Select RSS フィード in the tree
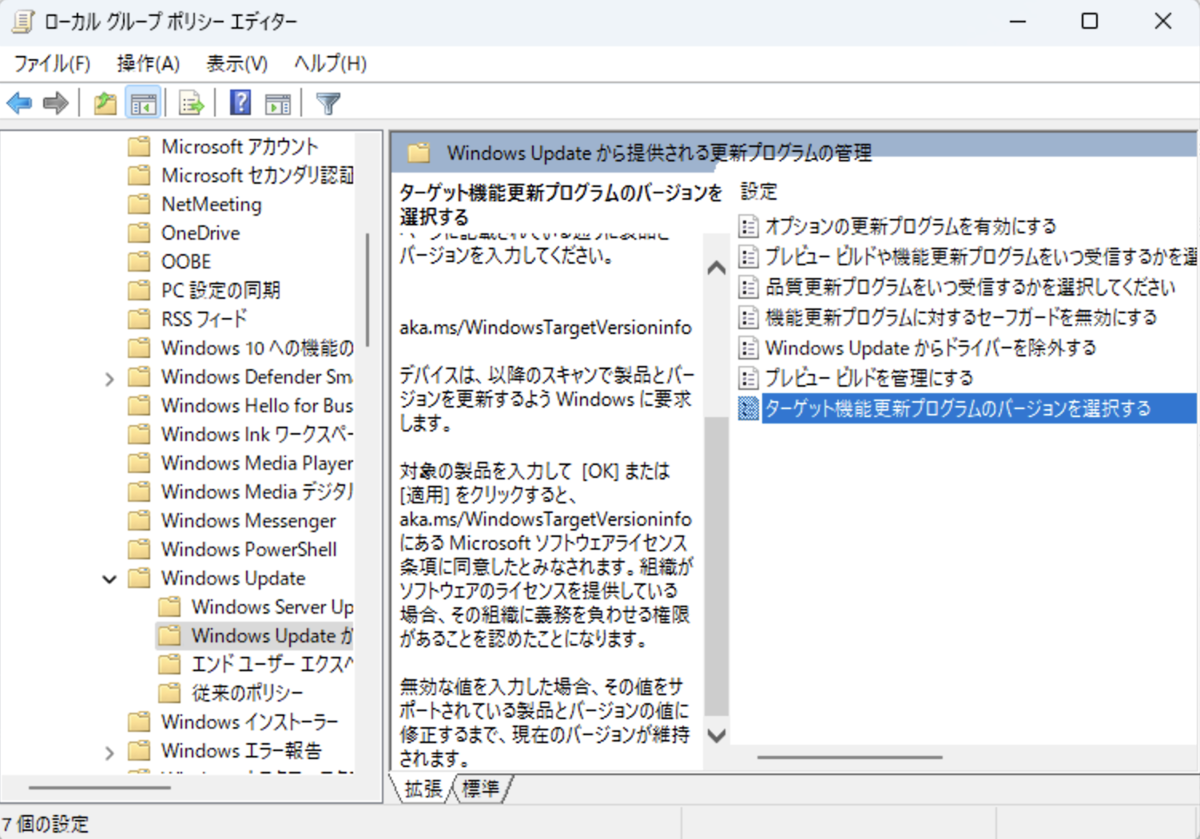1200x839 pixels. click(204, 319)
